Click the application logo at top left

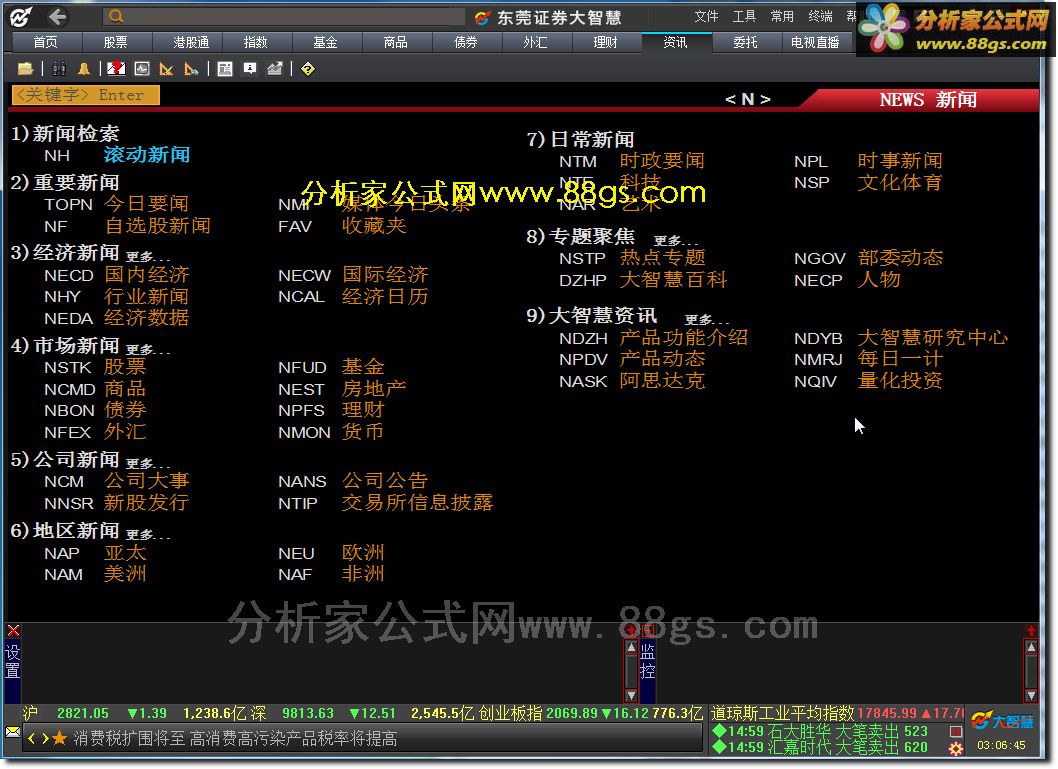click(x=21, y=17)
